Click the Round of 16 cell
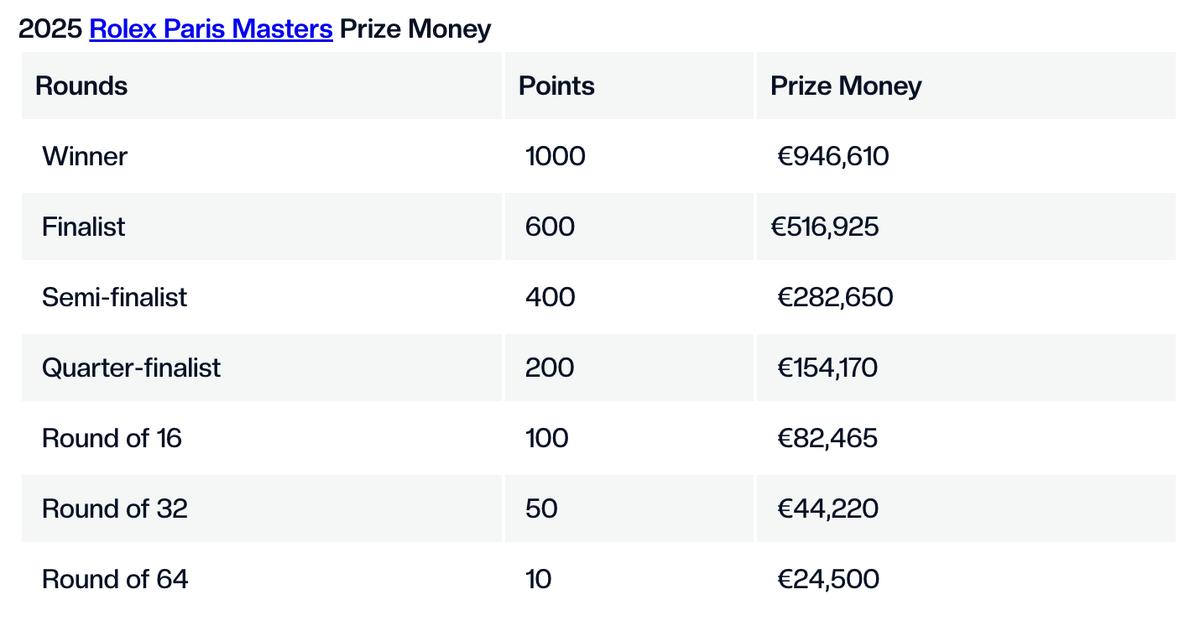 click(112, 438)
